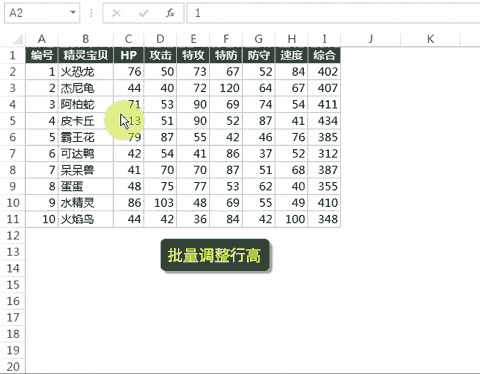Expand the Name Box dropdown arrow
Screen dimensions: 480x374
(x=73, y=13)
